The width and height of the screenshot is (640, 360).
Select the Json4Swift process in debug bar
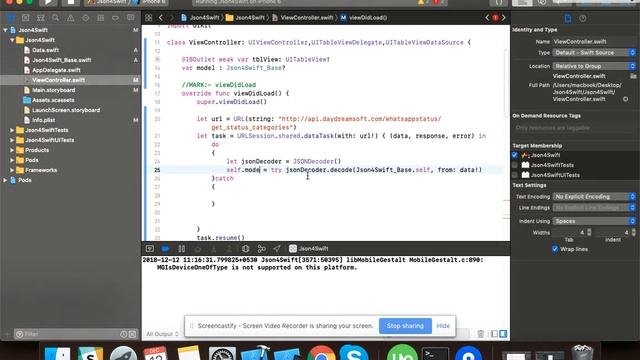point(309,249)
